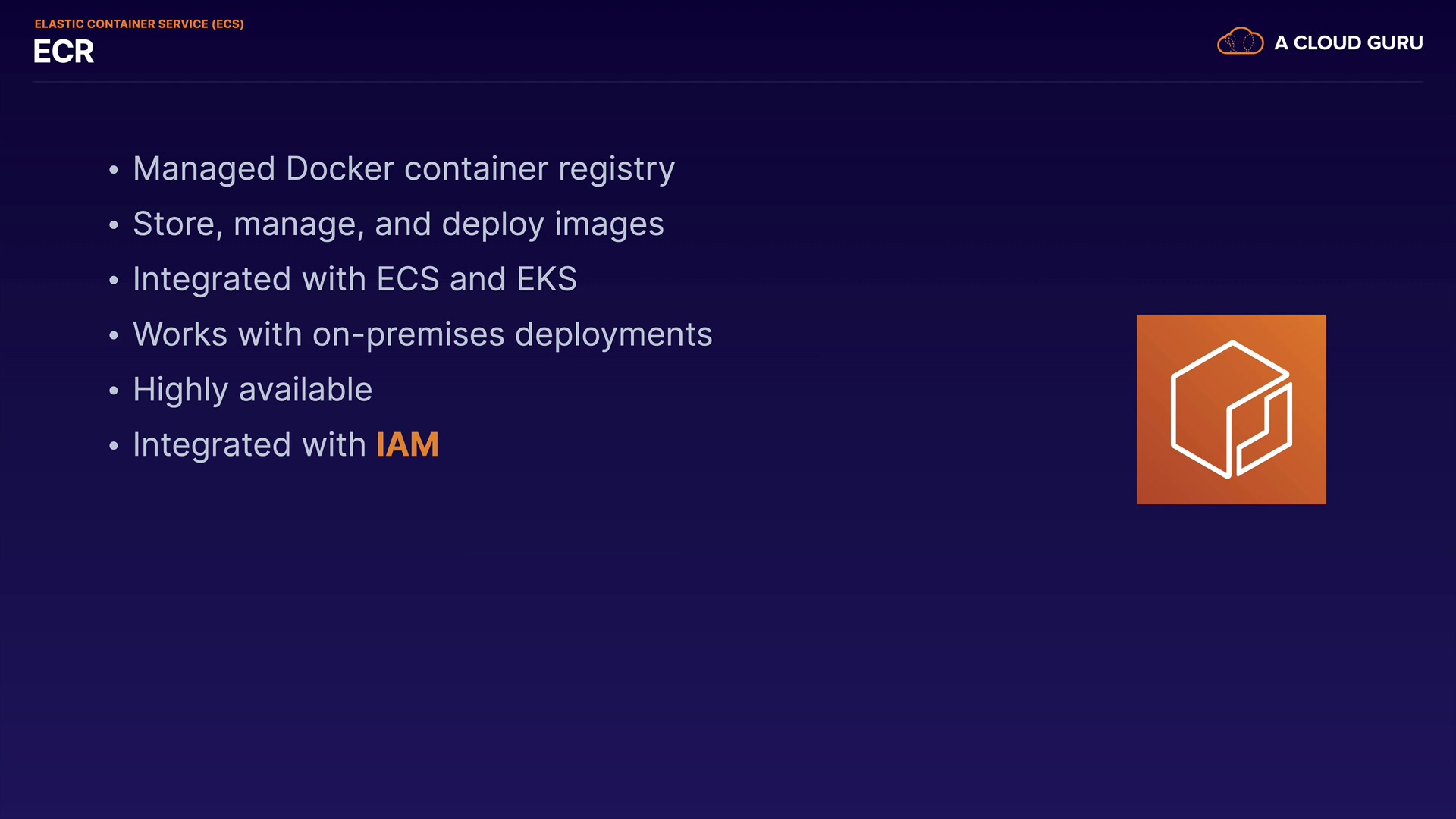Viewport: 1456px width, 819px height.
Task: Click the bullet dot before Store, manage
Action: click(114, 225)
